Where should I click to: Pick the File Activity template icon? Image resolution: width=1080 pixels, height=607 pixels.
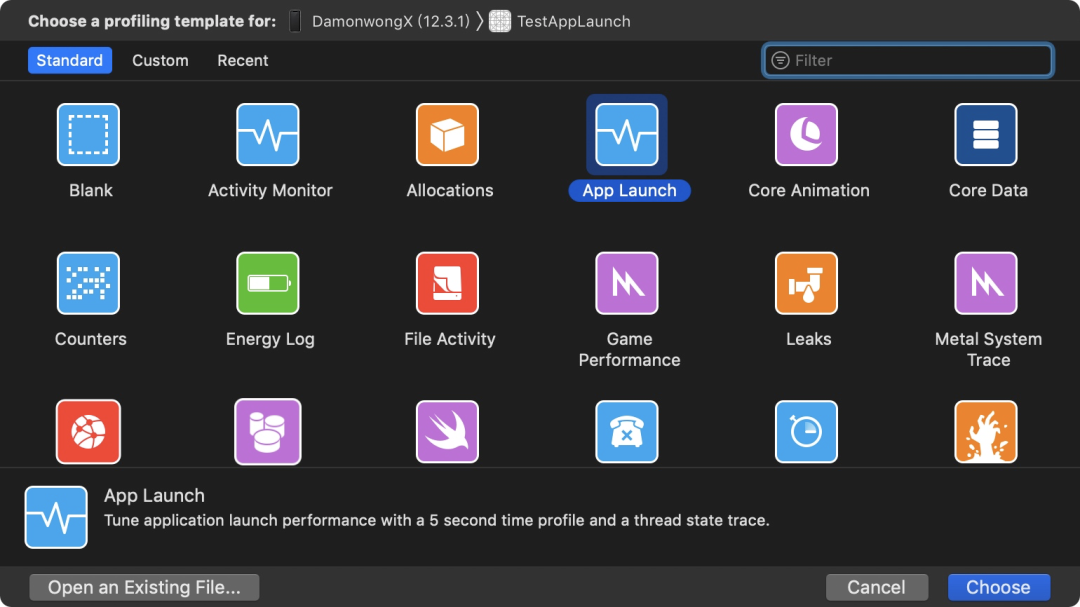[x=447, y=283]
